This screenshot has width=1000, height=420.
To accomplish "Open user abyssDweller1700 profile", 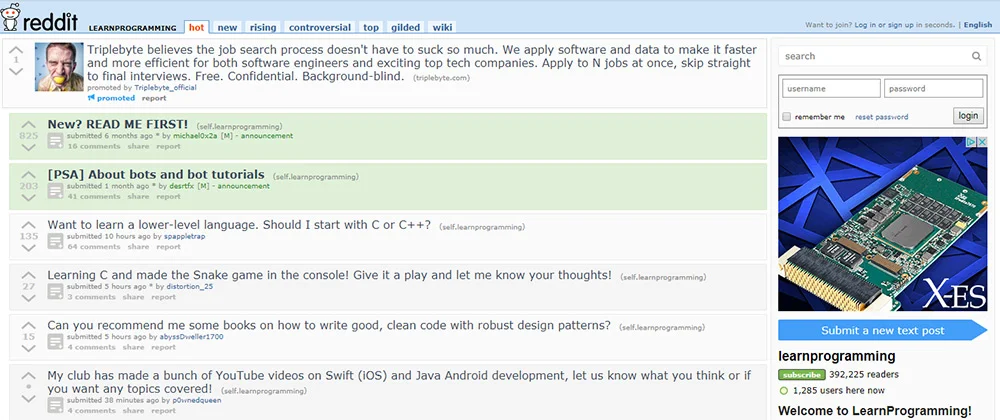I will [191, 337].
